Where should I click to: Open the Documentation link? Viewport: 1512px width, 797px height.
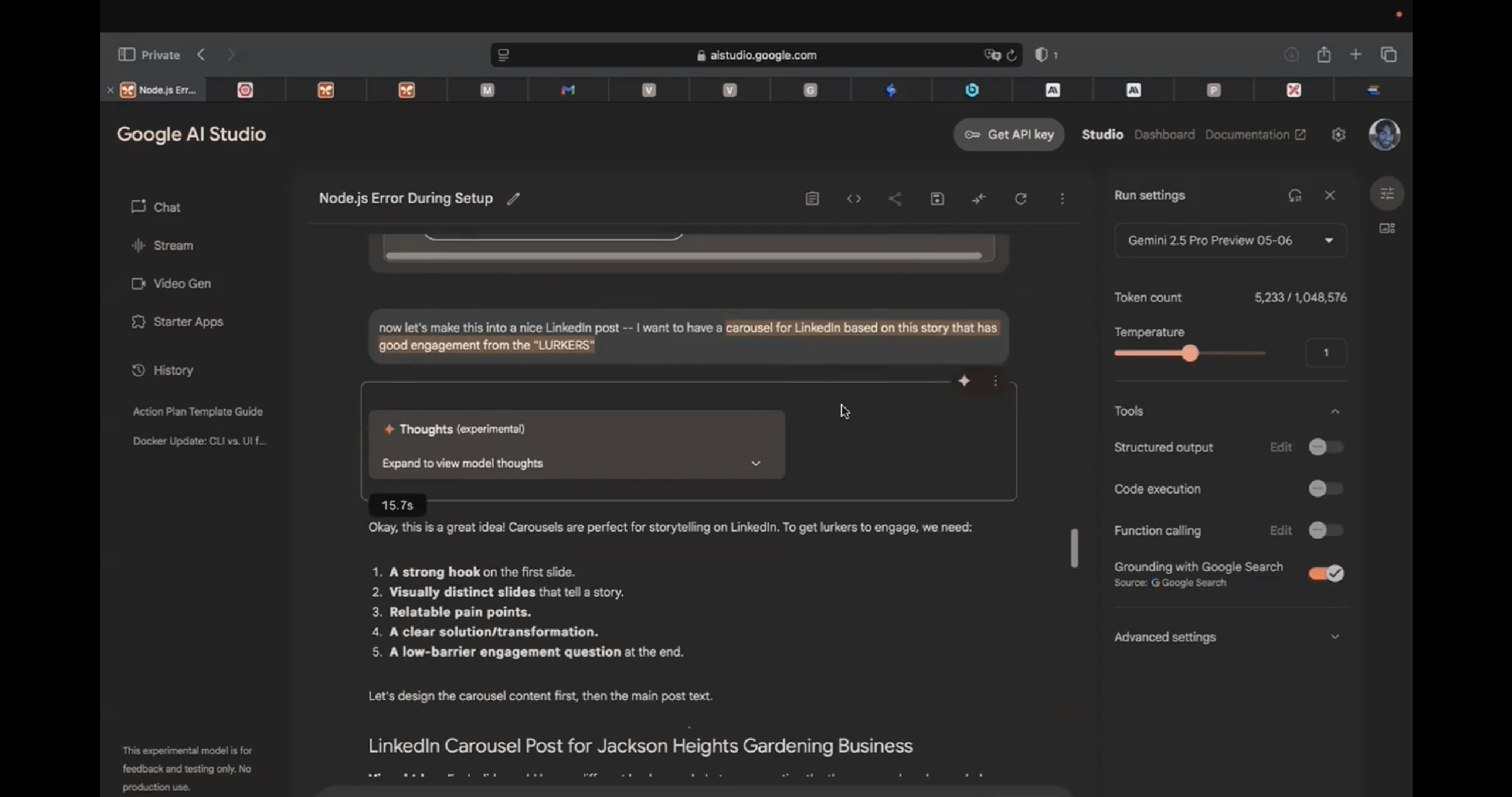coord(1255,135)
